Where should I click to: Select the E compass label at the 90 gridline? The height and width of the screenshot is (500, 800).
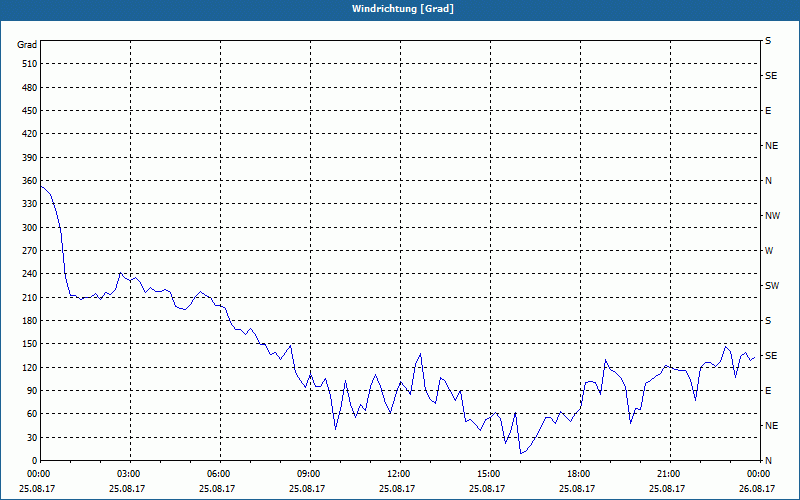tap(768, 390)
